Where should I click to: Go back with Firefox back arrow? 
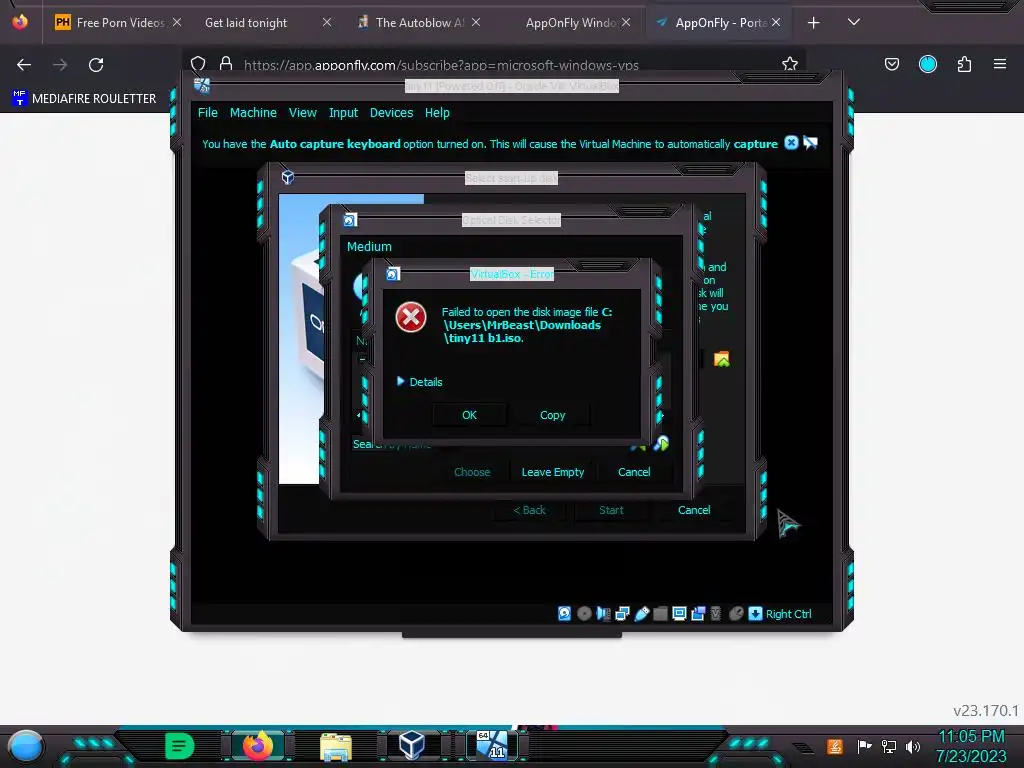(x=24, y=65)
